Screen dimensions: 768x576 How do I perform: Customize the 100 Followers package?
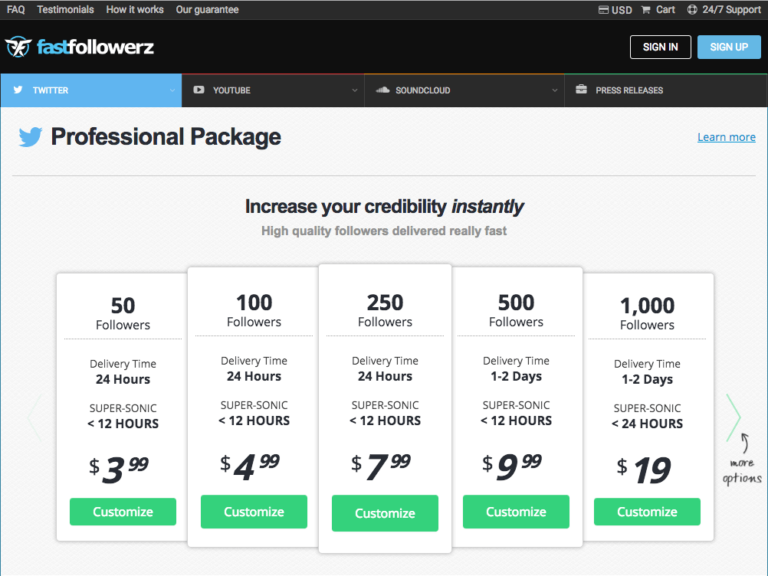[254, 512]
